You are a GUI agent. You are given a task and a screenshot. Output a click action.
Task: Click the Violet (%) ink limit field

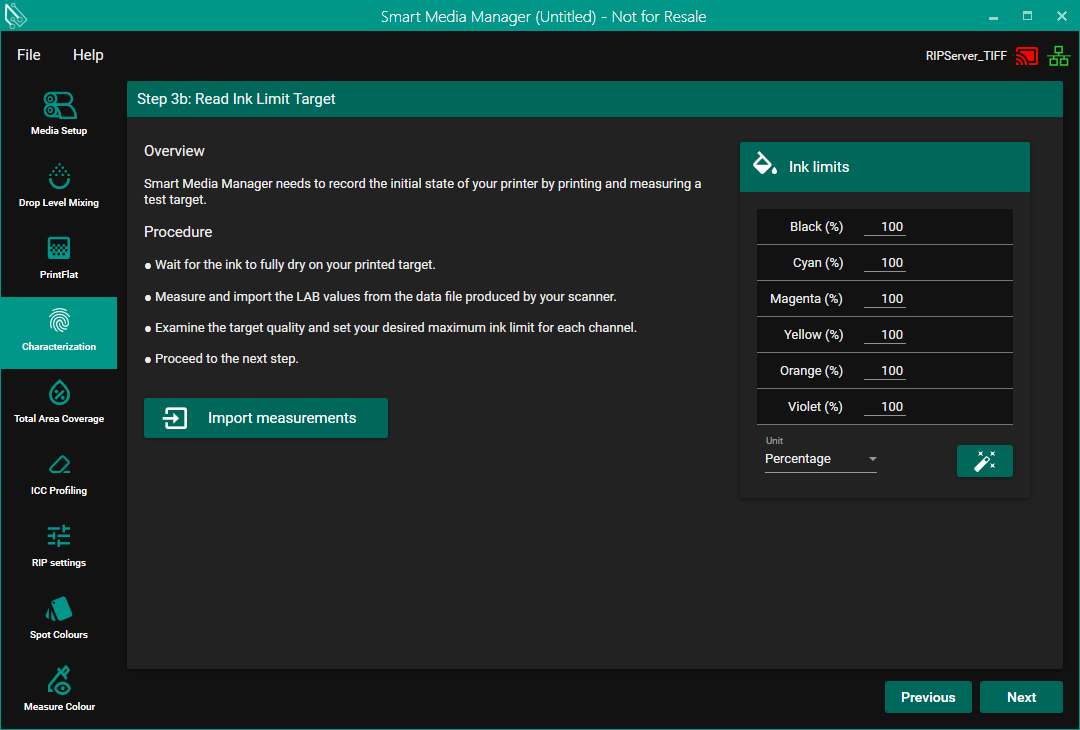point(885,407)
